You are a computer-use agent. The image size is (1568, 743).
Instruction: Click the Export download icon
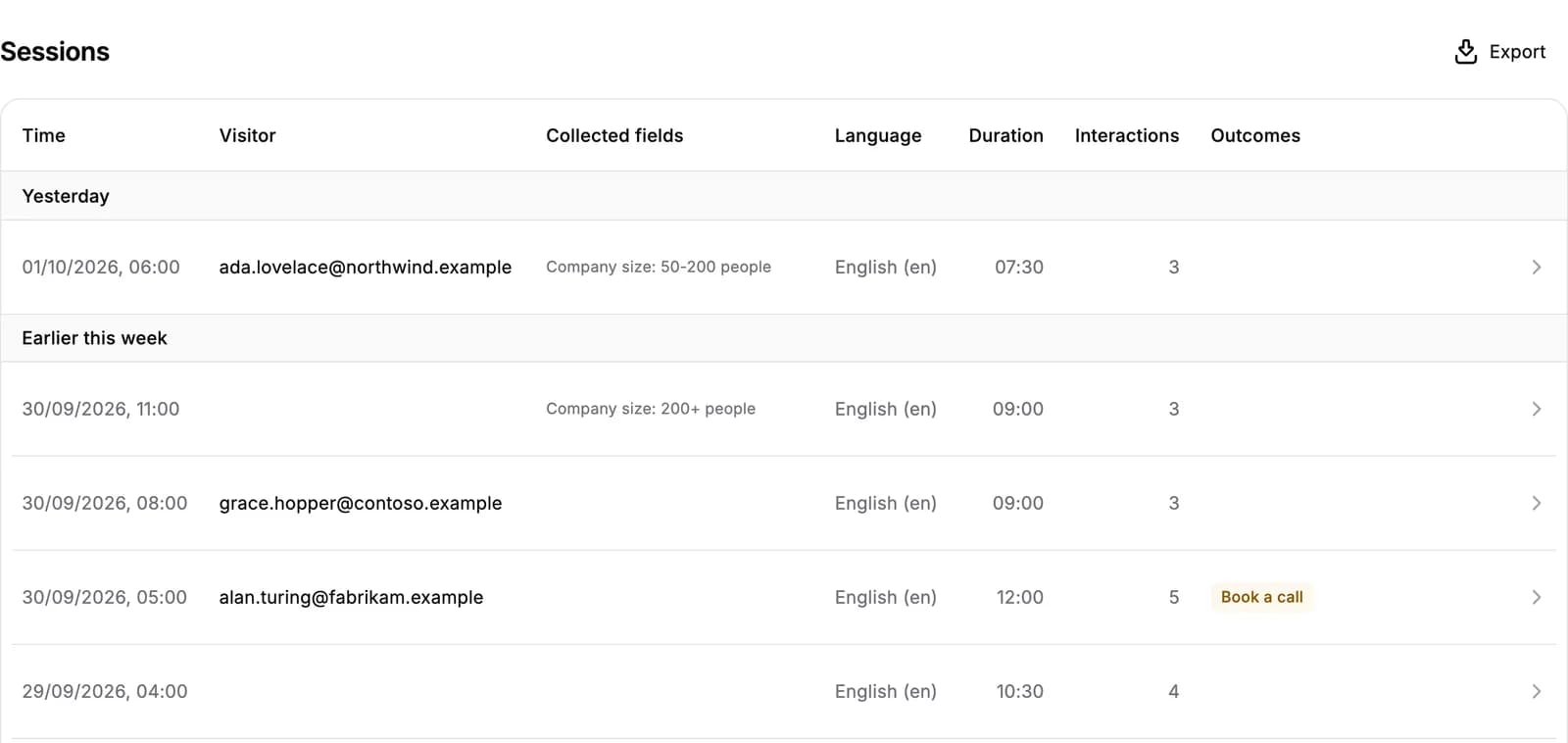coord(1465,52)
